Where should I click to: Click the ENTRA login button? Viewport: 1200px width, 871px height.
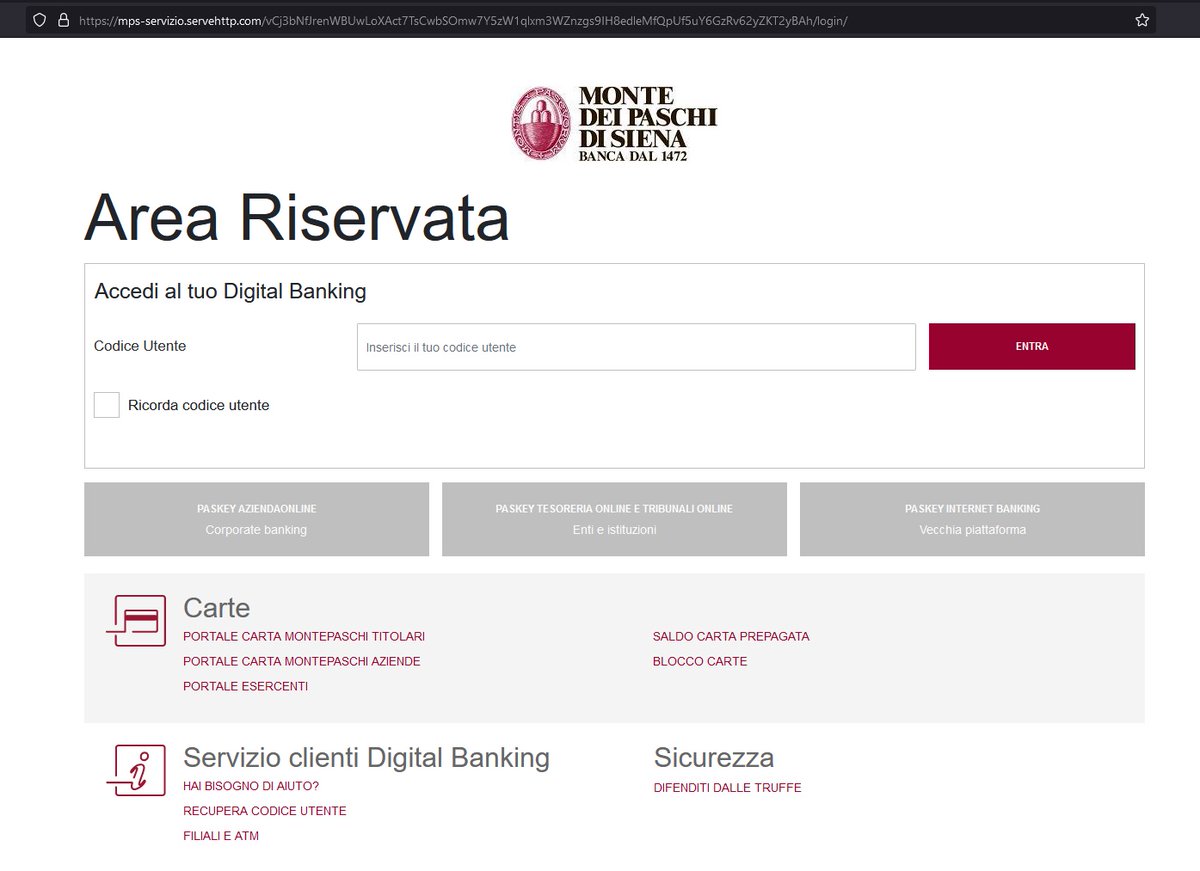click(x=1032, y=347)
